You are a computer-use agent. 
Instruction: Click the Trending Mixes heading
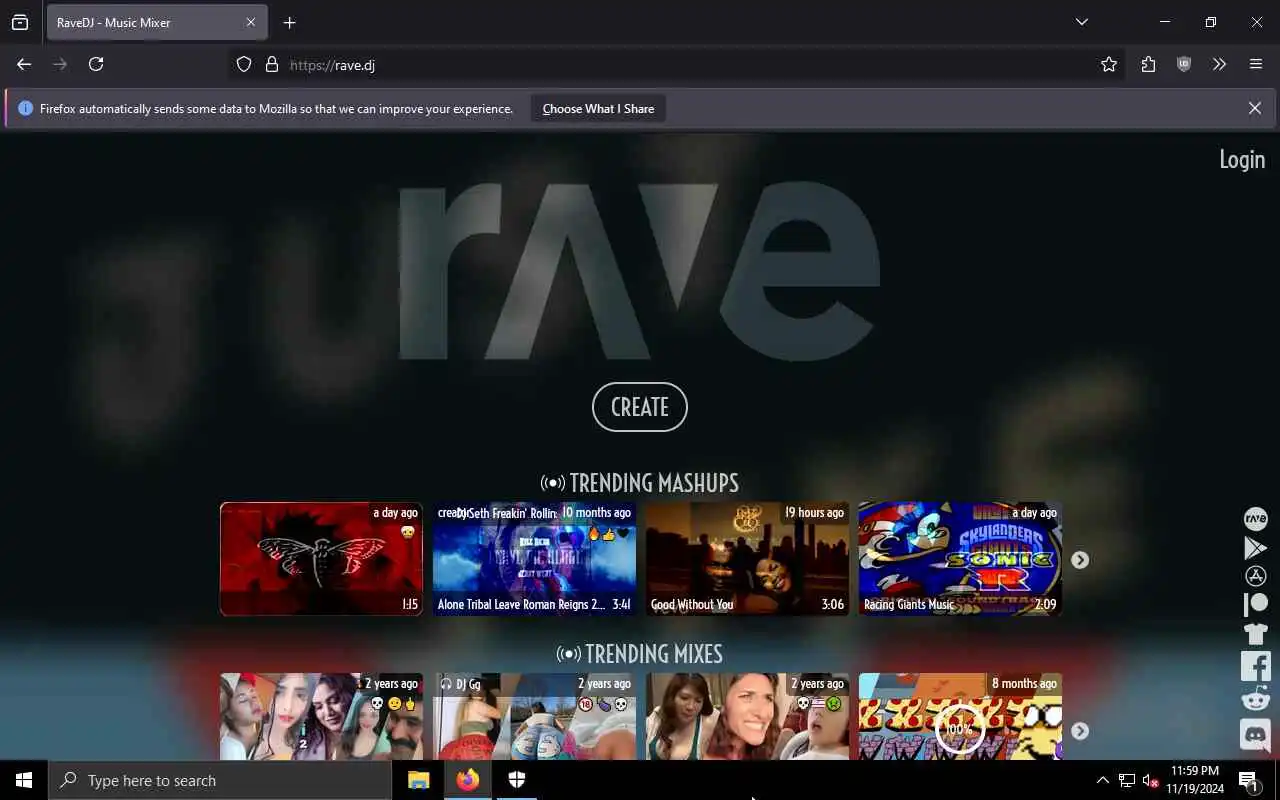click(640, 654)
